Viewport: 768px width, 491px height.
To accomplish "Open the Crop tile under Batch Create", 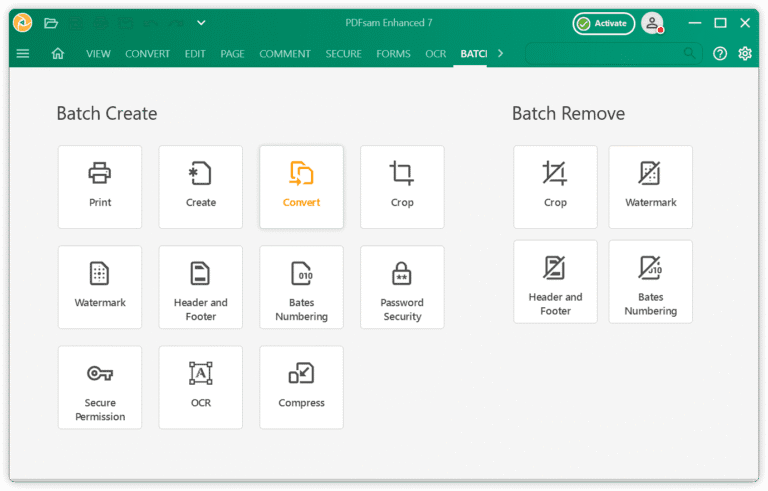I will tap(402, 187).
